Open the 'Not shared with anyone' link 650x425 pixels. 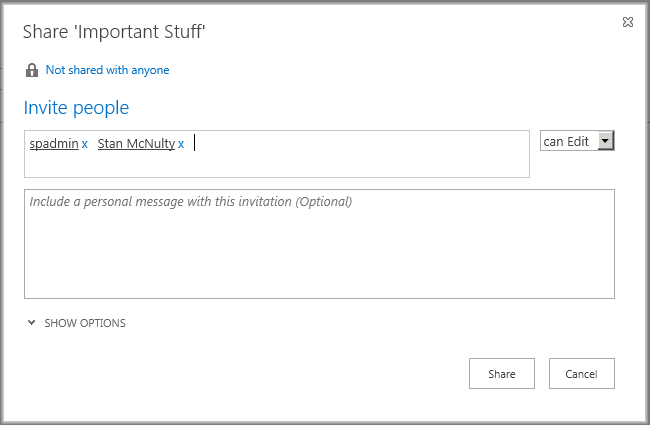[107, 70]
